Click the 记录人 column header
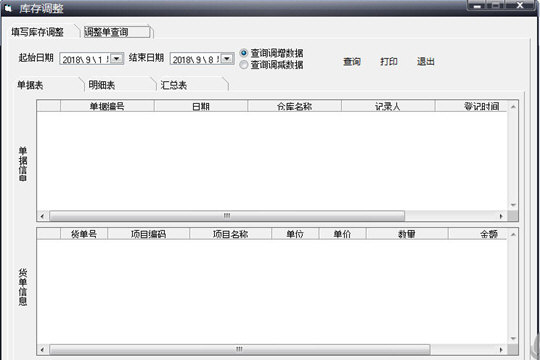Viewport: 540px width, 360px height. pyautogui.click(x=388, y=106)
